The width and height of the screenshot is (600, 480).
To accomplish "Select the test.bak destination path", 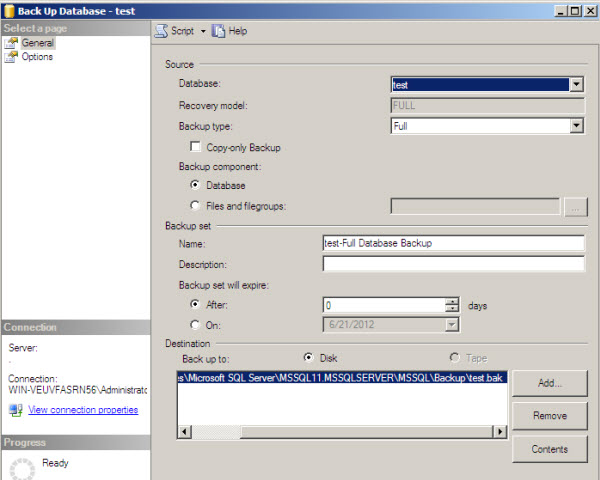I will tap(342, 378).
